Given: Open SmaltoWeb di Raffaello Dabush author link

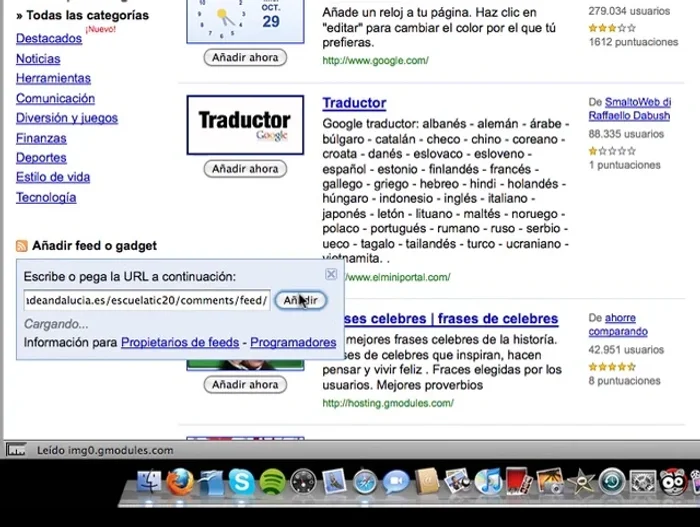Looking at the screenshot, I should [x=630, y=109].
